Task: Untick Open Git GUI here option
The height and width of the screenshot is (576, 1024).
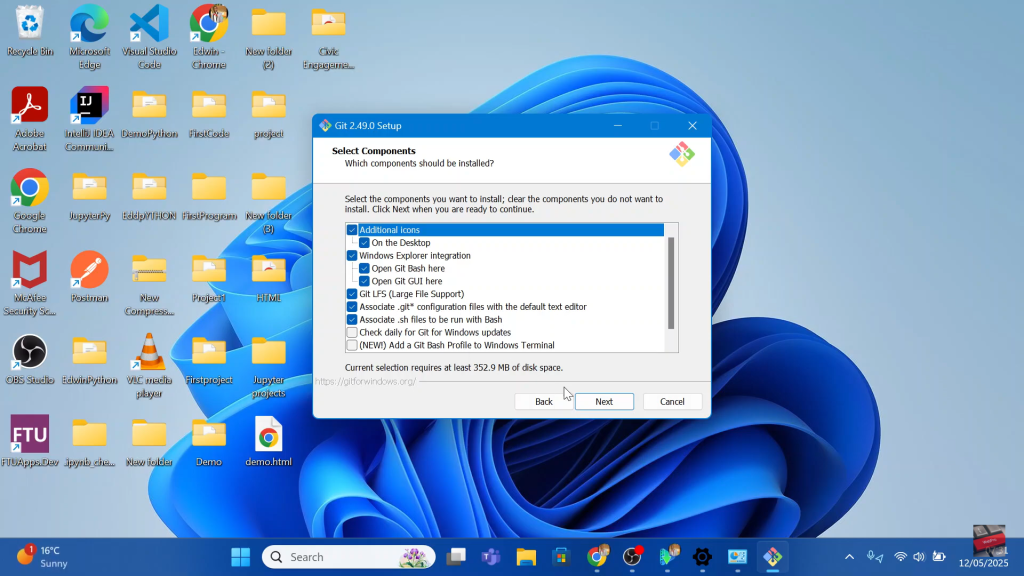Action: (x=364, y=281)
